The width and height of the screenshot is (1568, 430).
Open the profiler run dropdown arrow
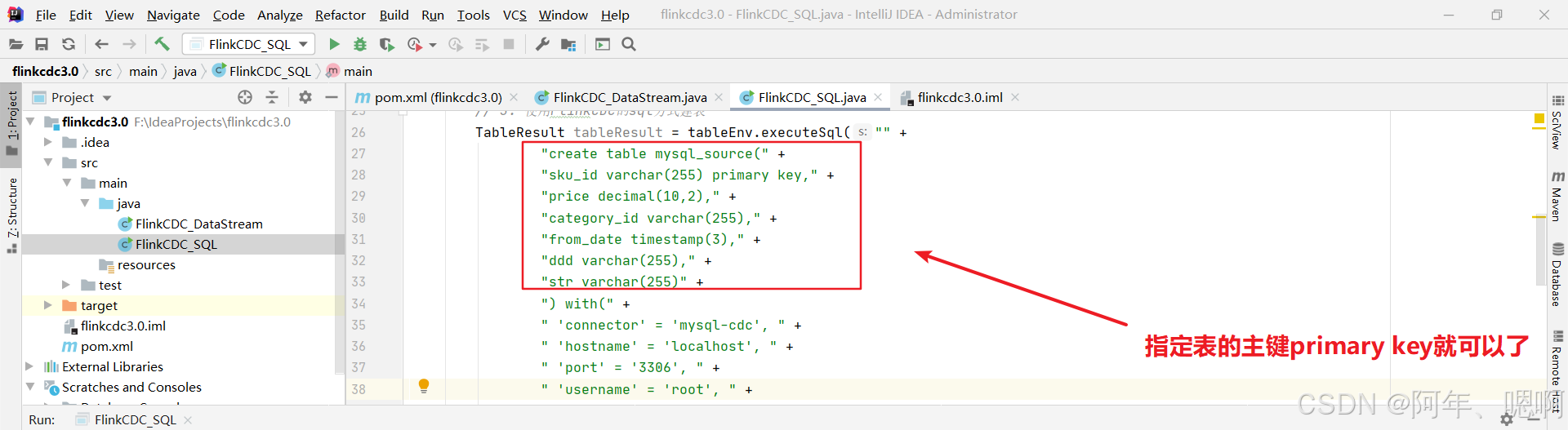pos(433,45)
